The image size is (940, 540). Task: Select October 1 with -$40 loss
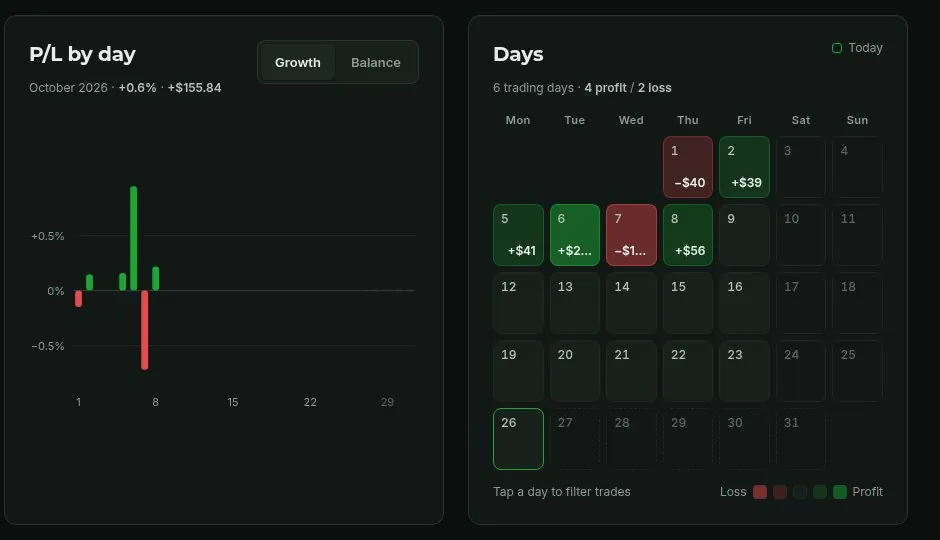[688, 167]
